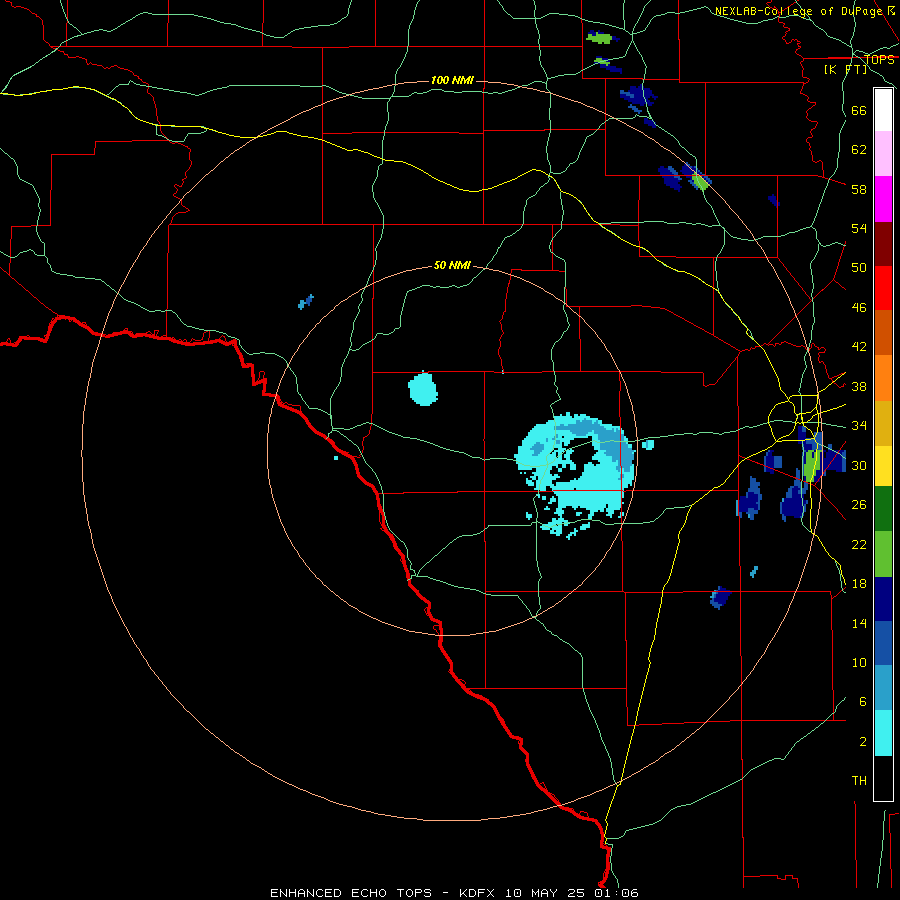Click the "100 NMI" range ring label

tap(452, 80)
